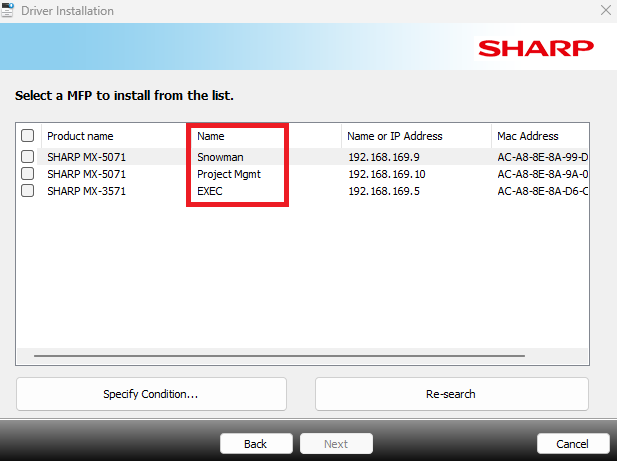Close the Driver Installation window
This screenshot has width=617, height=461.
(x=606, y=10)
